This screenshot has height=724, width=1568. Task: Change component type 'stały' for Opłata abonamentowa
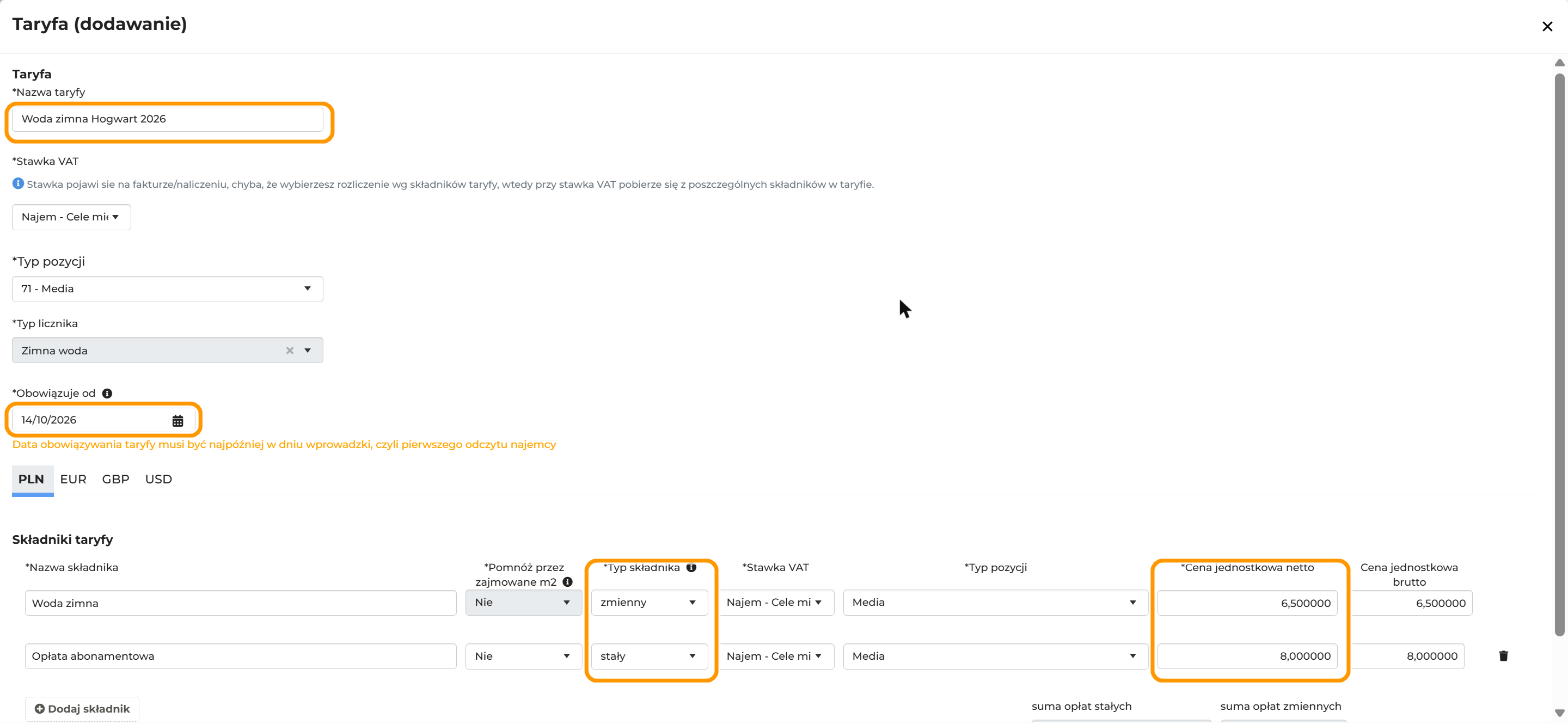click(x=649, y=656)
